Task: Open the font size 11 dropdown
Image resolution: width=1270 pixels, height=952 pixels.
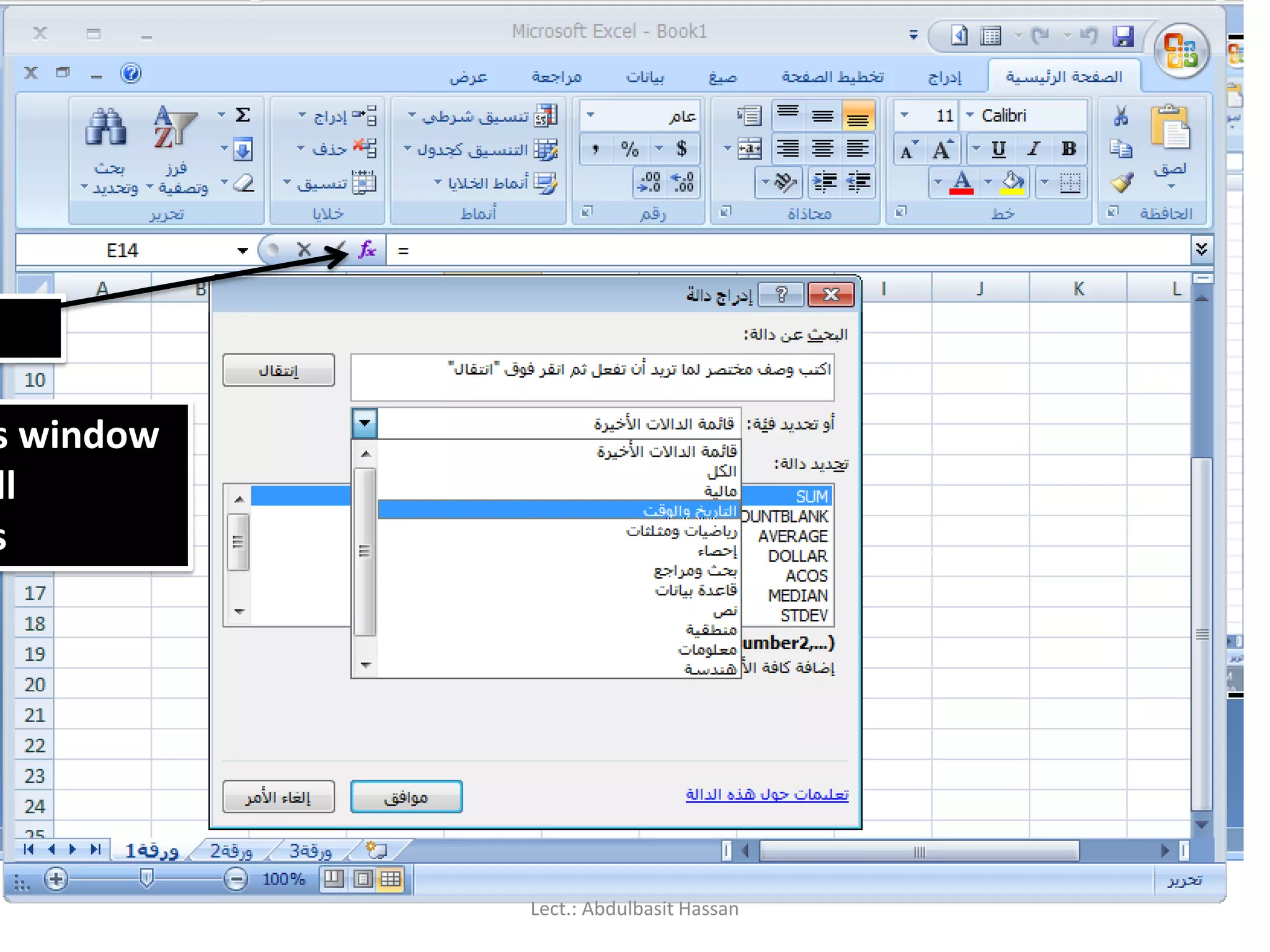Action: [904, 115]
